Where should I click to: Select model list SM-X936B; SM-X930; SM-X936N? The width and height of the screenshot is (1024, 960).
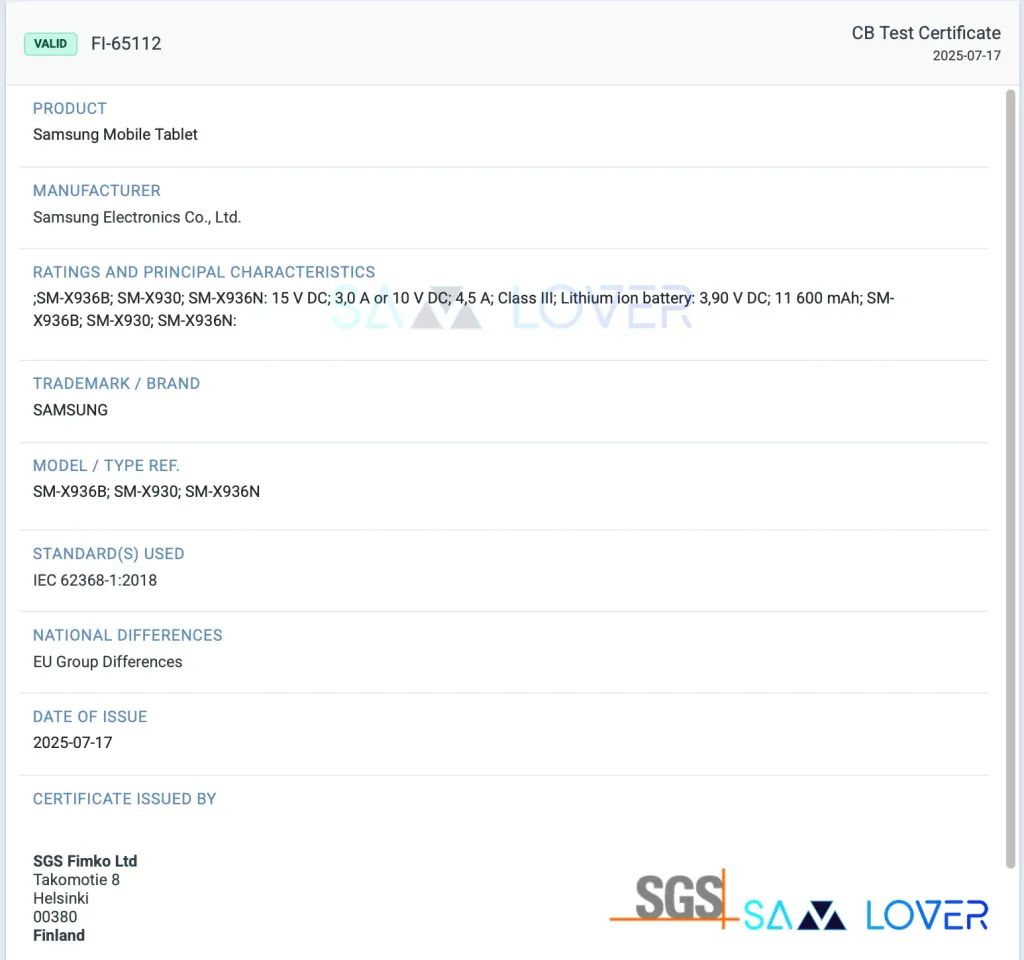click(146, 492)
